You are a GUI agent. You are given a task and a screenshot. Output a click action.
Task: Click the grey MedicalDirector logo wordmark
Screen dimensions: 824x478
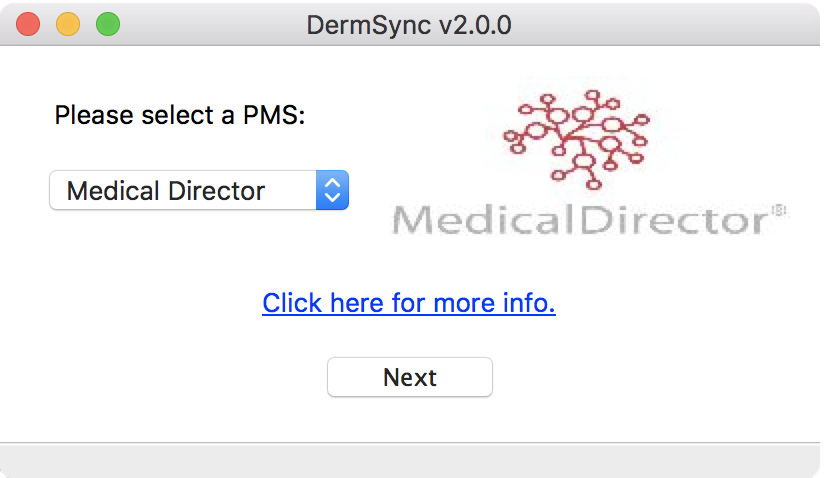coord(581,219)
